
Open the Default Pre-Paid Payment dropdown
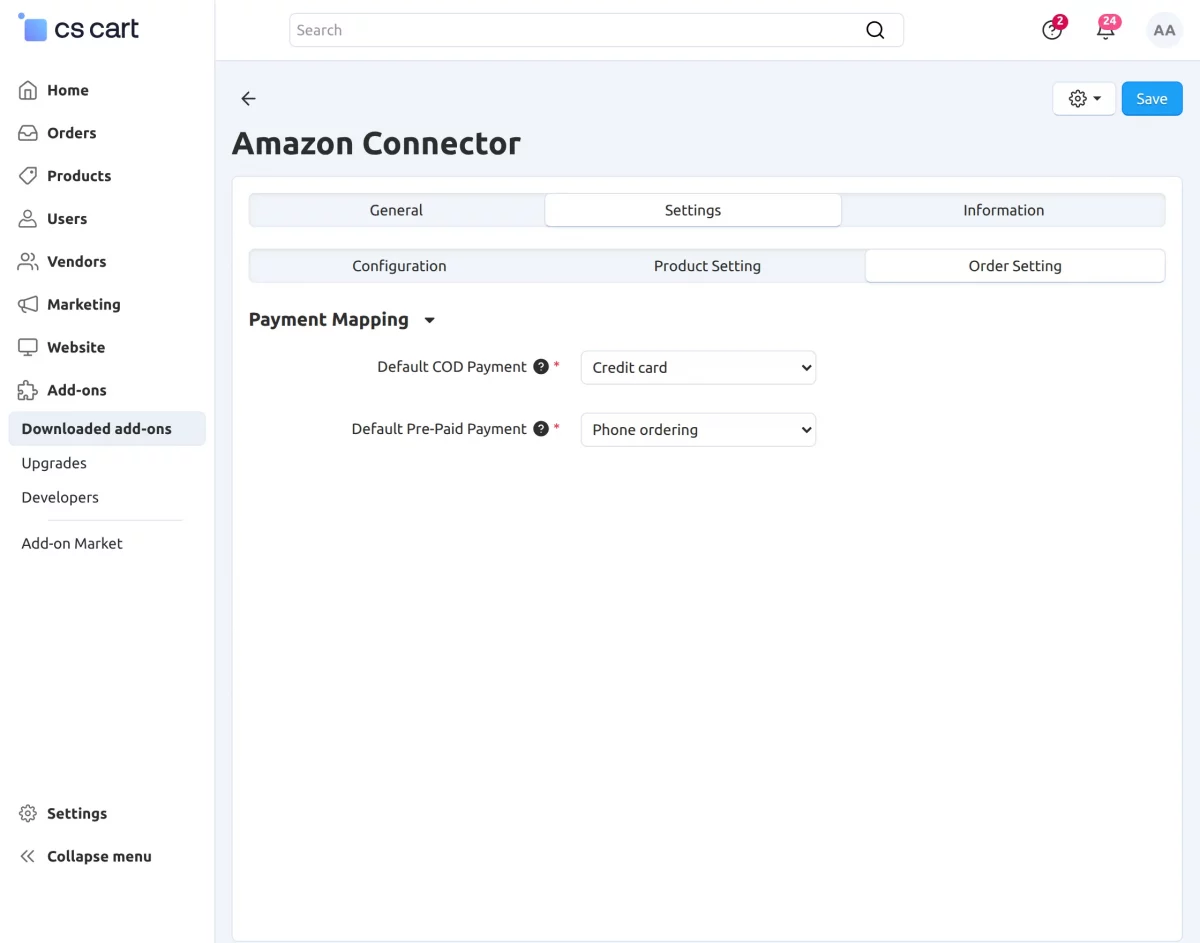point(698,430)
